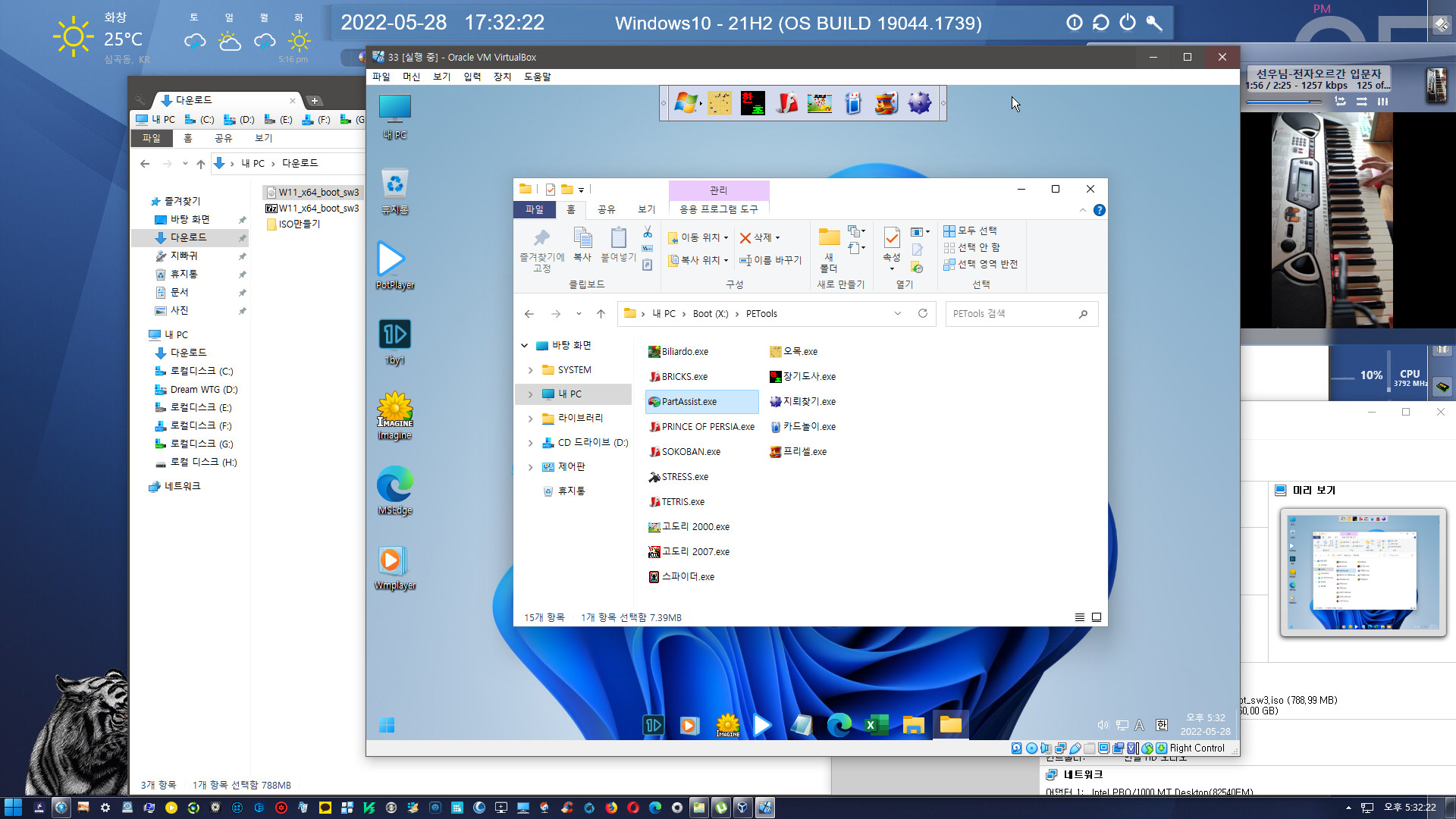1456x819 pixels.
Task: Click the New folder (새 폴더) icon
Action: 829,237
